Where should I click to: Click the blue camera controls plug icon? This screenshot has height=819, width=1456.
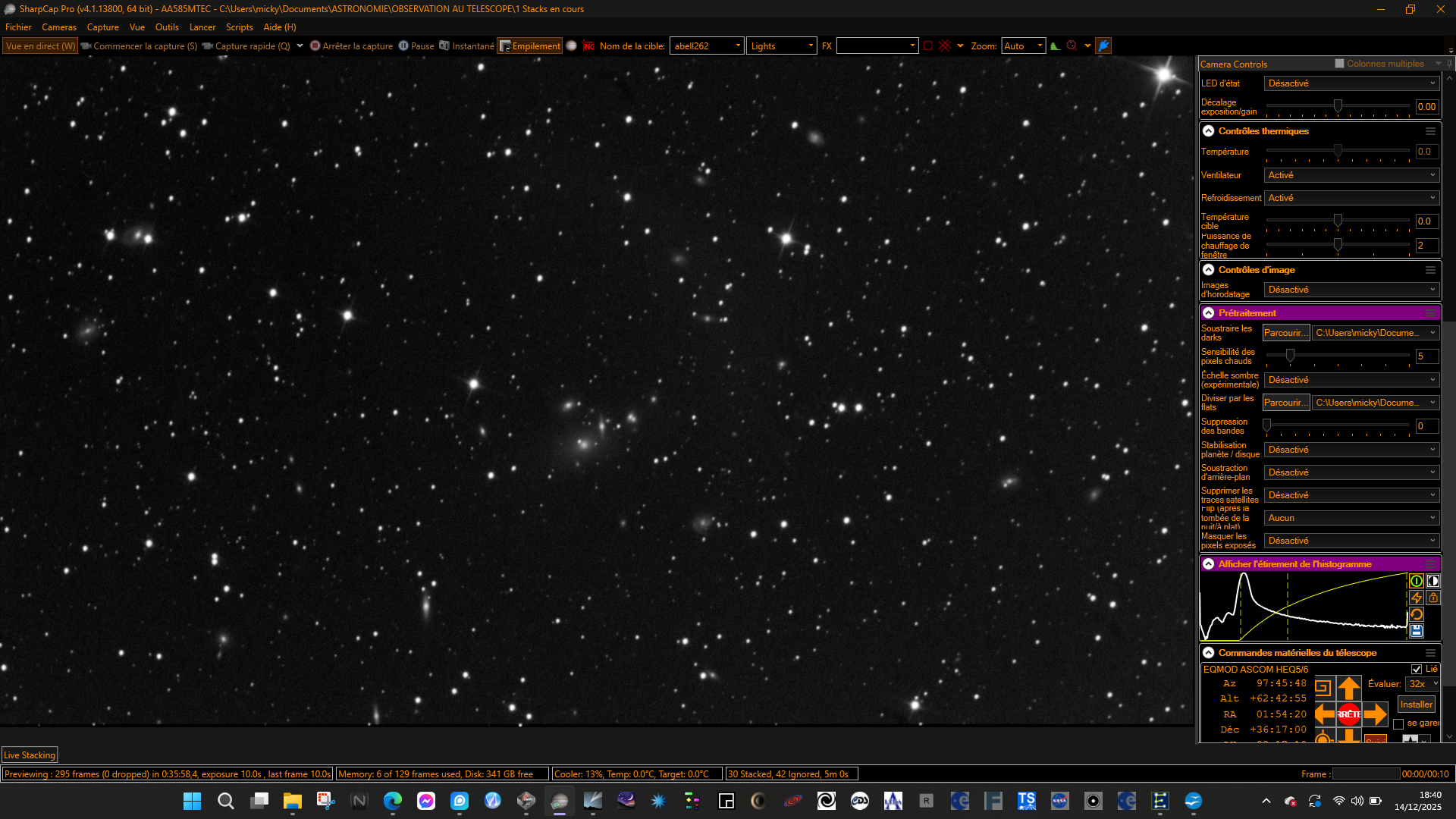pyautogui.click(x=1103, y=46)
